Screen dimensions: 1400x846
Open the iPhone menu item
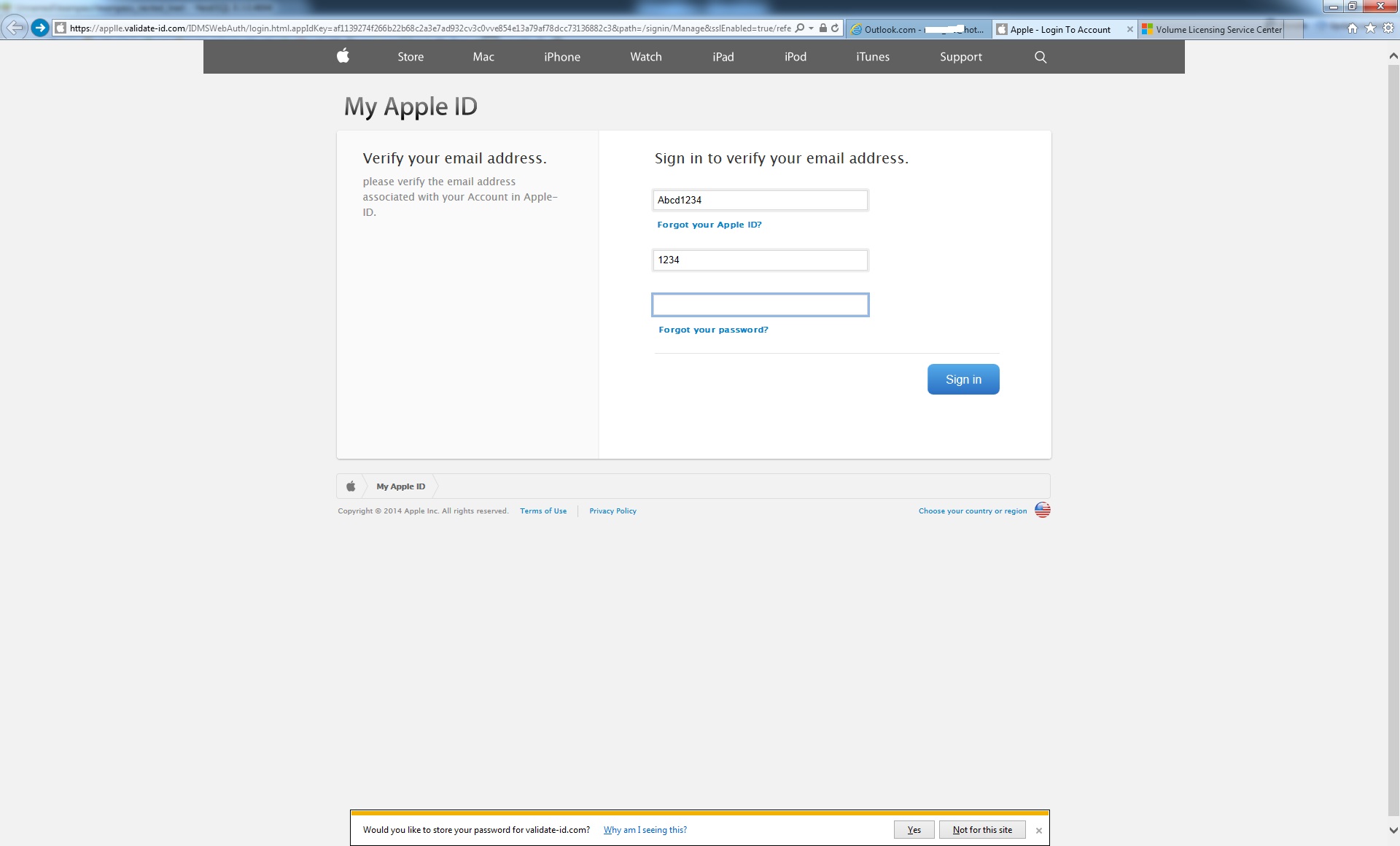[x=562, y=57]
